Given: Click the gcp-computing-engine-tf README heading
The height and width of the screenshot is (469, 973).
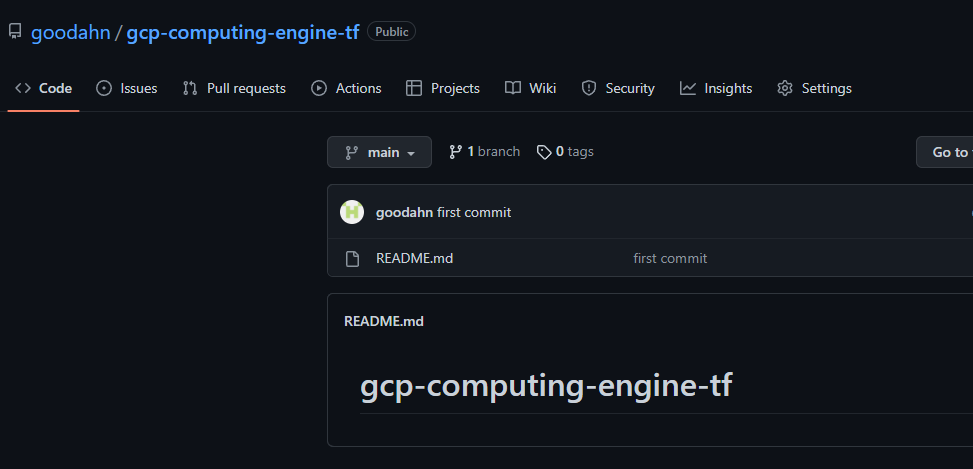Looking at the screenshot, I should coord(546,386).
